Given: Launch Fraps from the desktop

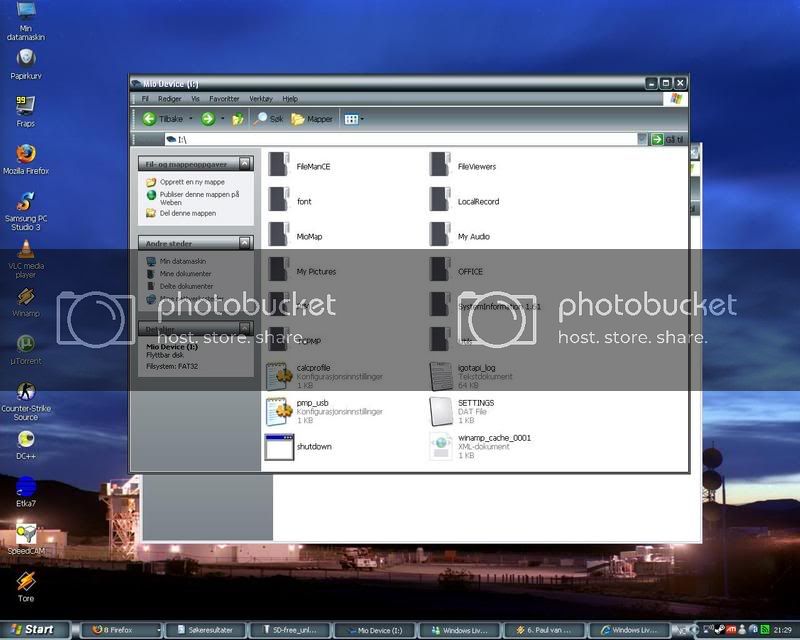Looking at the screenshot, I should [x=26, y=111].
